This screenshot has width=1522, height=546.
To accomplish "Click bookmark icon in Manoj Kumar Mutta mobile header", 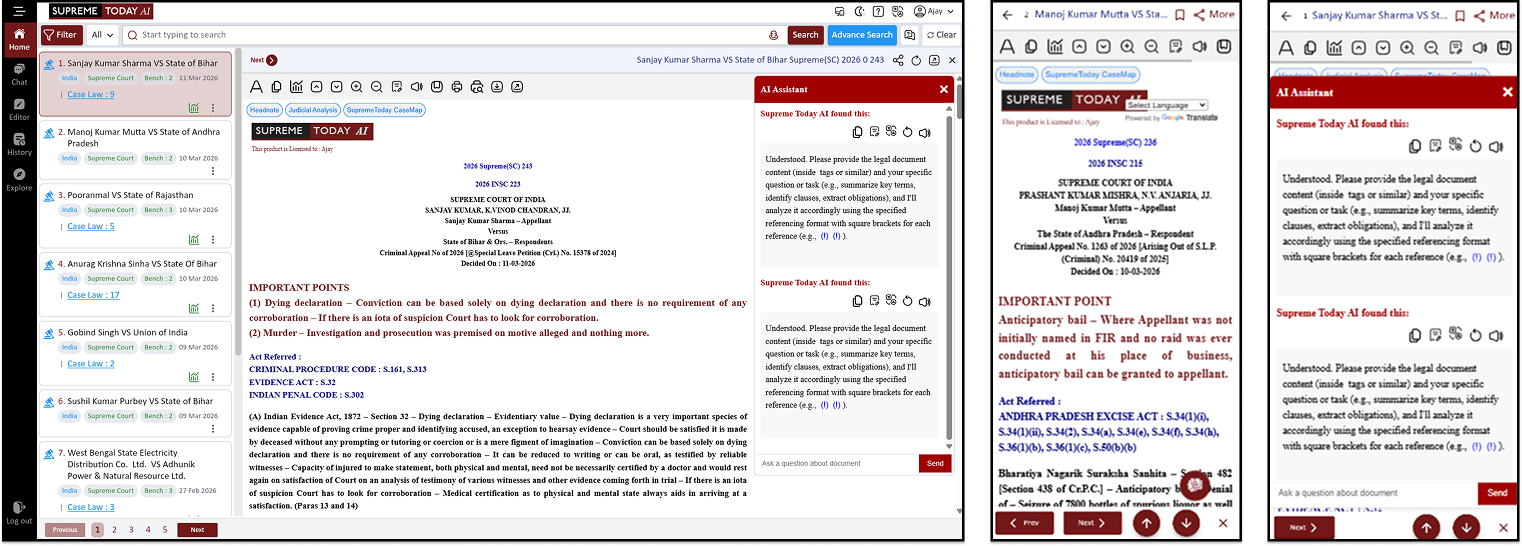I will [x=1180, y=15].
